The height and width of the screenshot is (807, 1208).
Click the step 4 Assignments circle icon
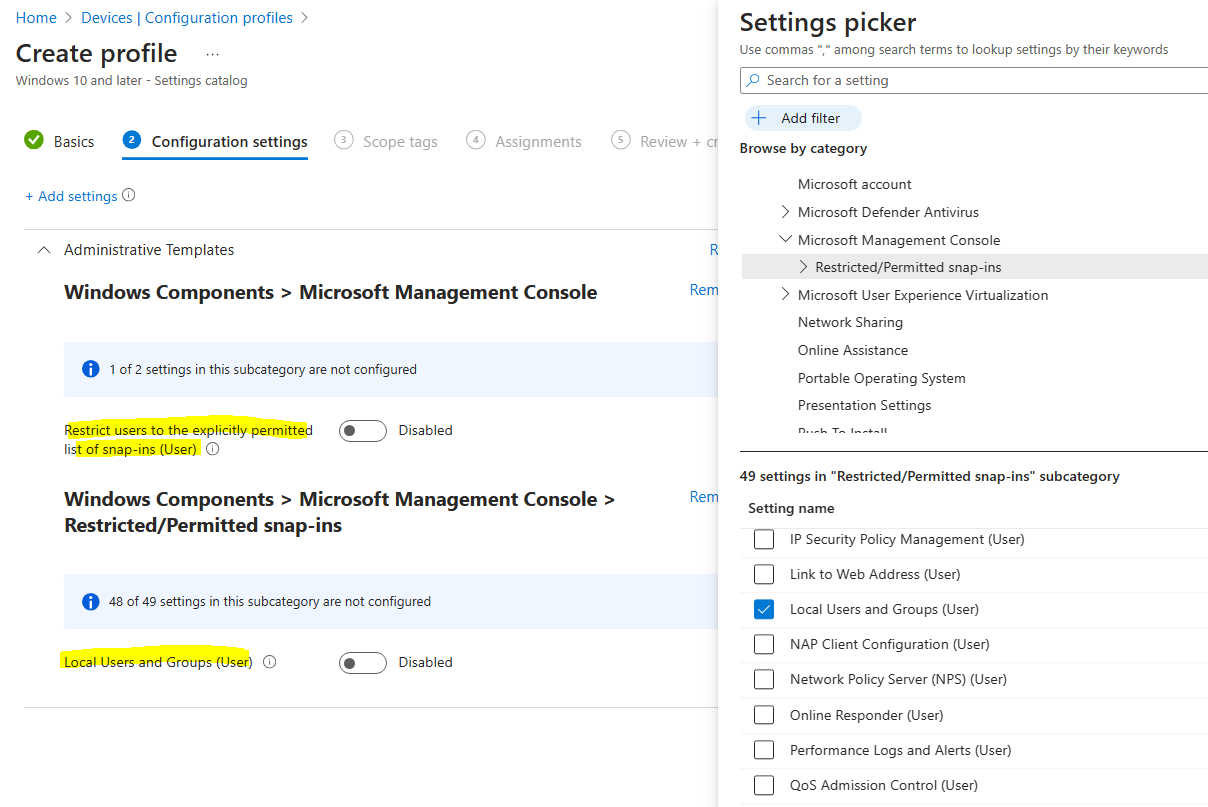[x=476, y=140]
